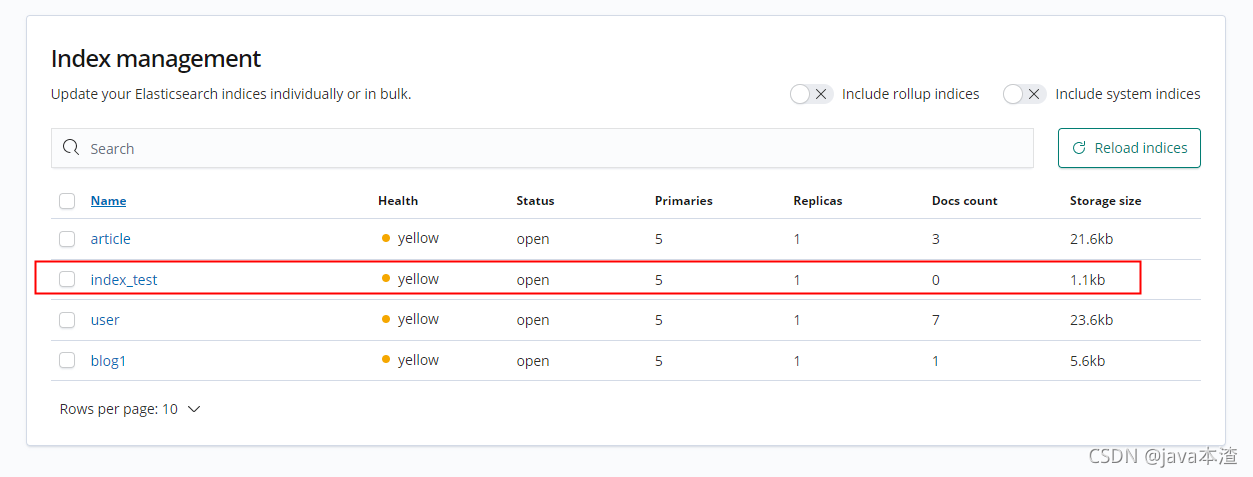The image size is (1253, 477).
Task: Toggle Include rollup indices switch
Action: pyautogui.click(x=811, y=94)
